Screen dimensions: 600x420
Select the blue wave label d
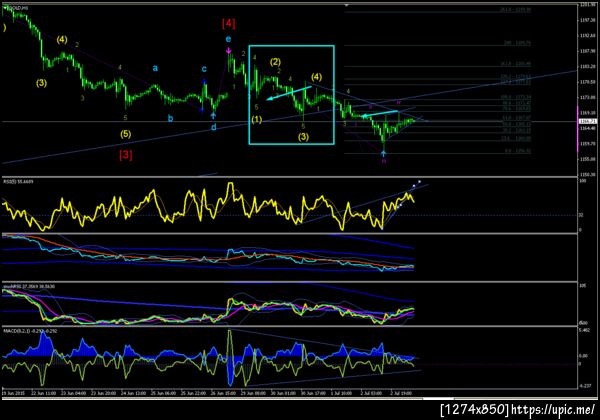click(214, 127)
